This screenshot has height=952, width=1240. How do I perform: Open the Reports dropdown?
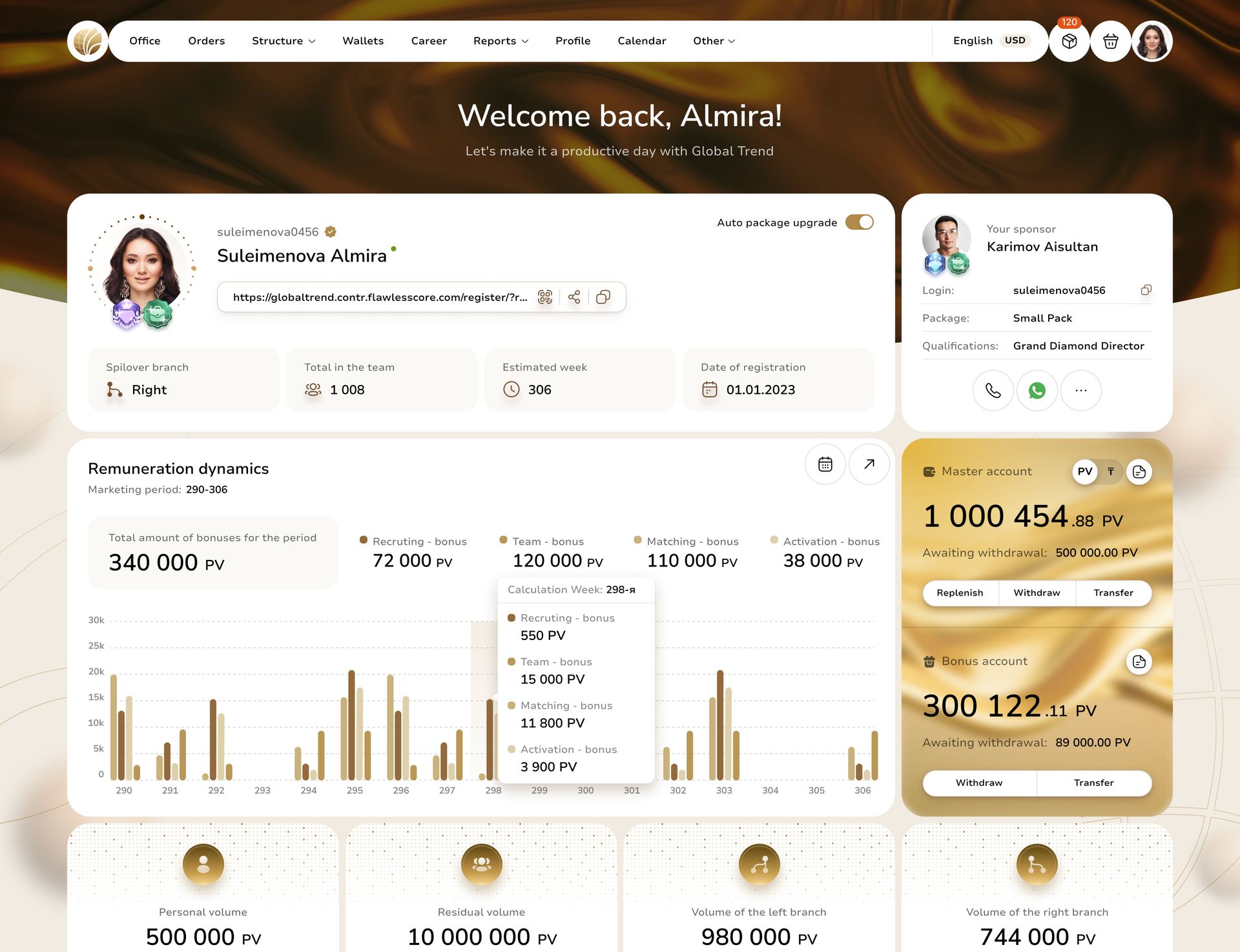coord(501,41)
